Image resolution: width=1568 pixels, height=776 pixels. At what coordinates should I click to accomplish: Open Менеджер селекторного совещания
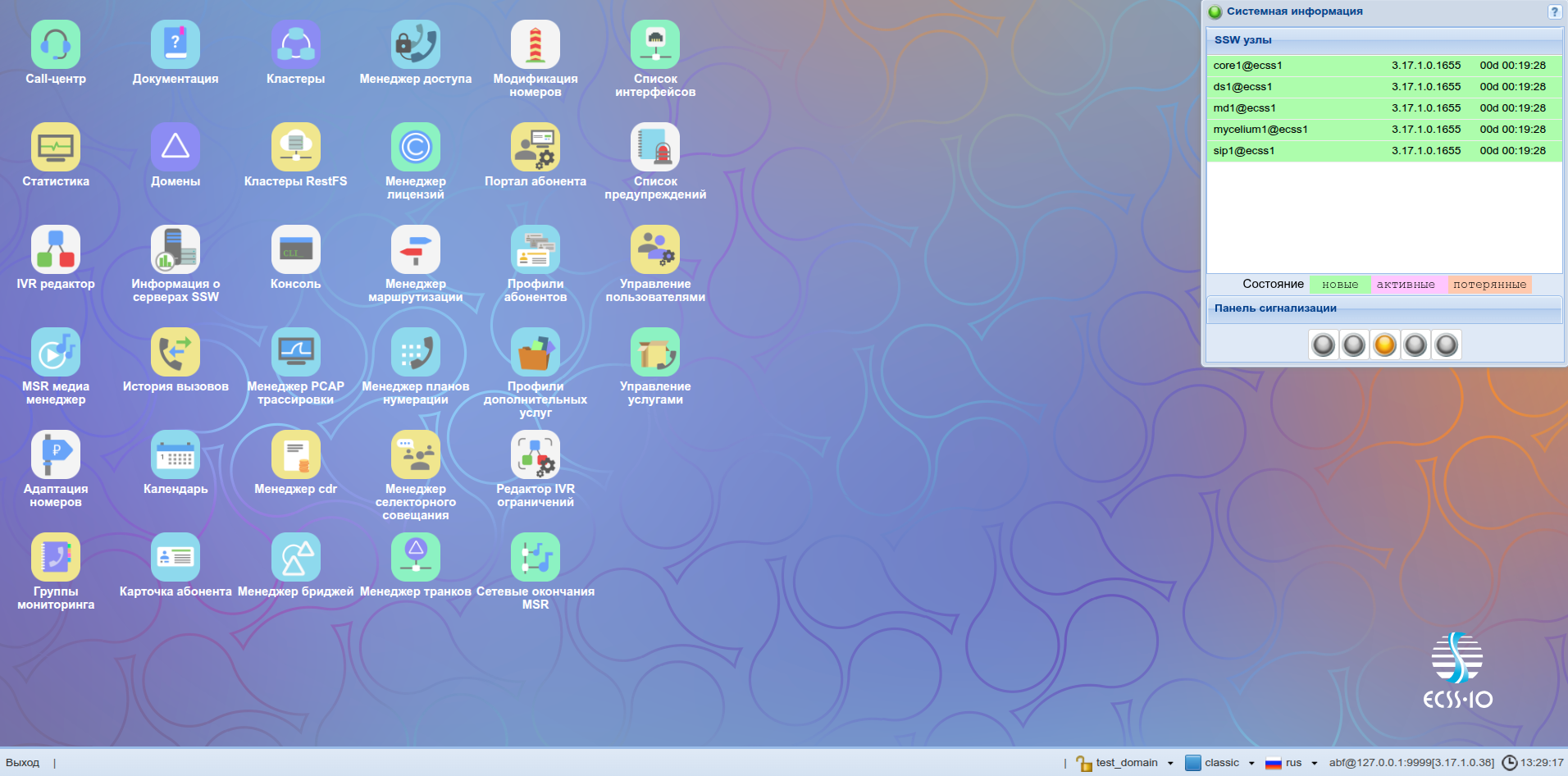[x=416, y=454]
